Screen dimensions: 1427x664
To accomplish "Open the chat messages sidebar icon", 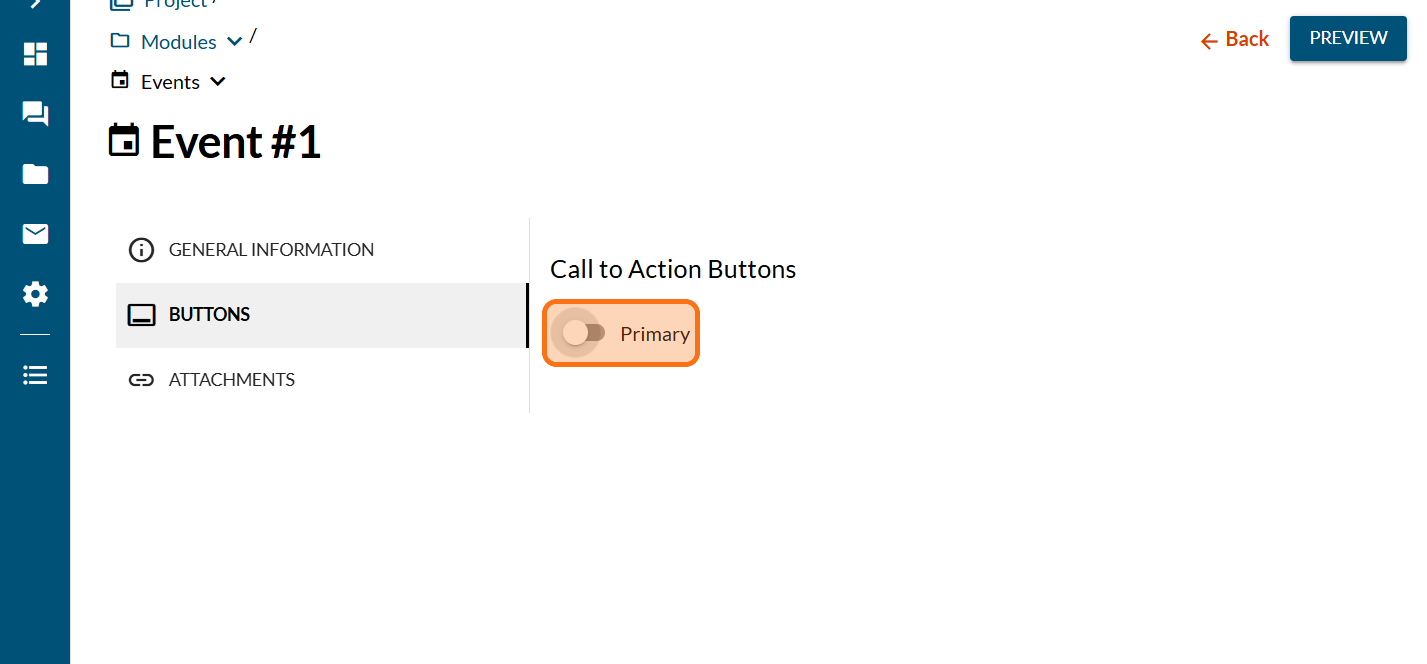I will (35, 114).
